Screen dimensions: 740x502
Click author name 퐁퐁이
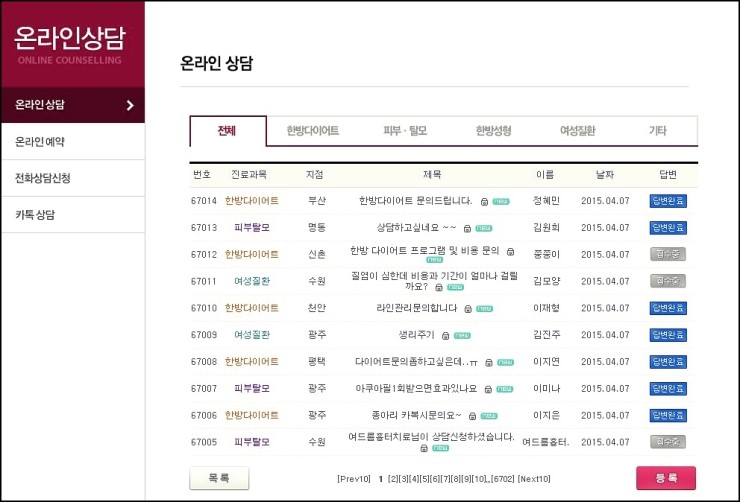(x=546, y=255)
